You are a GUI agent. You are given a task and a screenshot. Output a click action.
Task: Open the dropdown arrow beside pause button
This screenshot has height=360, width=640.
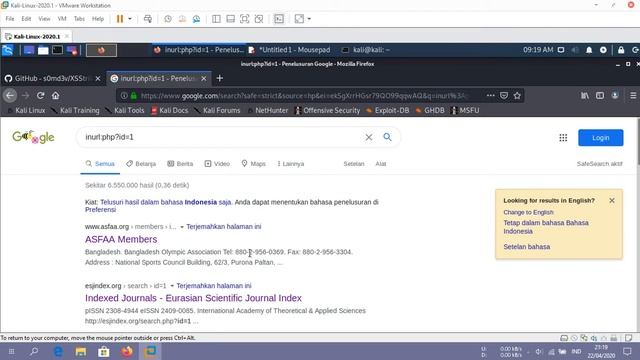(x=130, y=19)
